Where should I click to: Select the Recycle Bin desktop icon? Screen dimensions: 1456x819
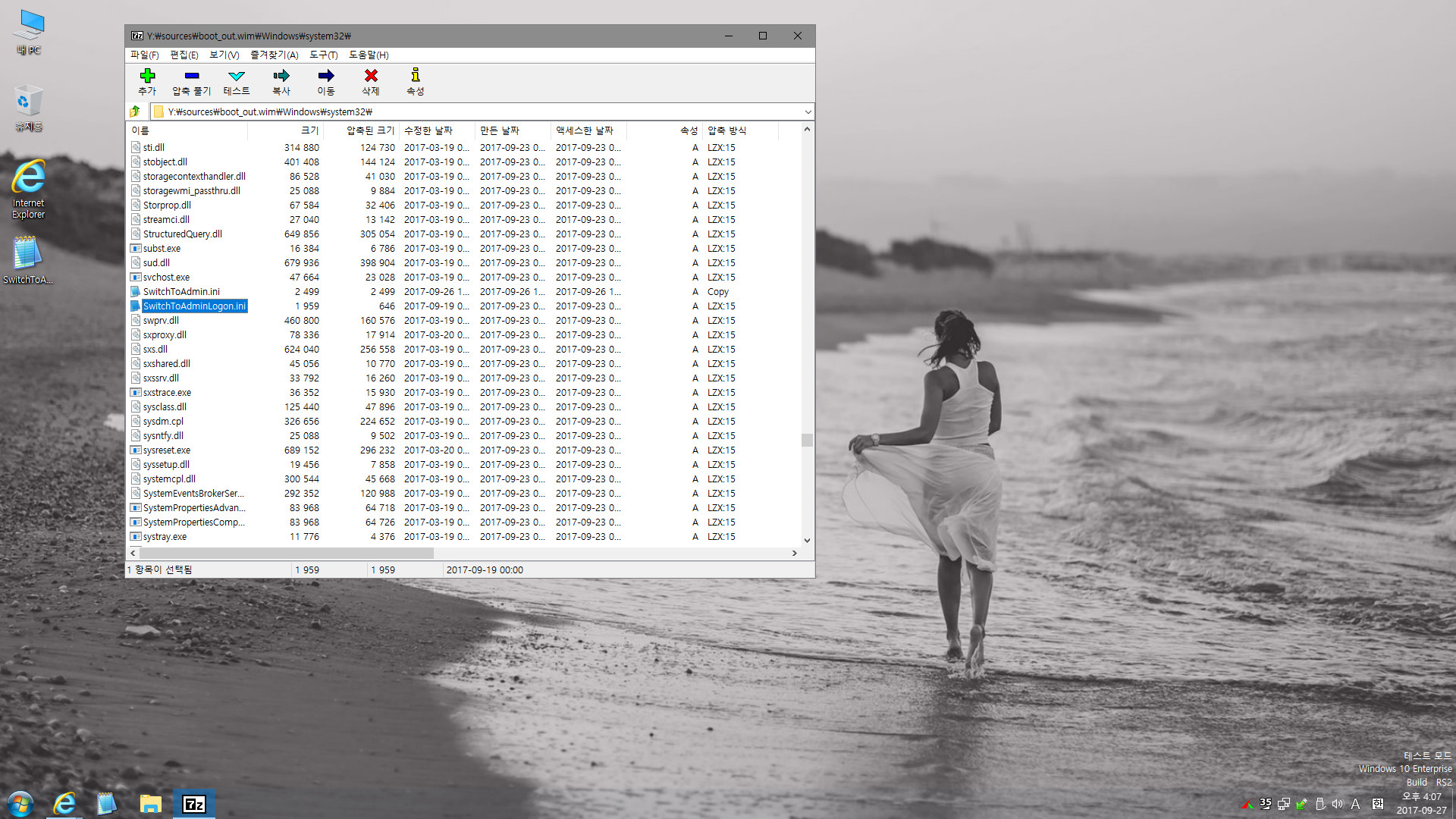[x=29, y=108]
